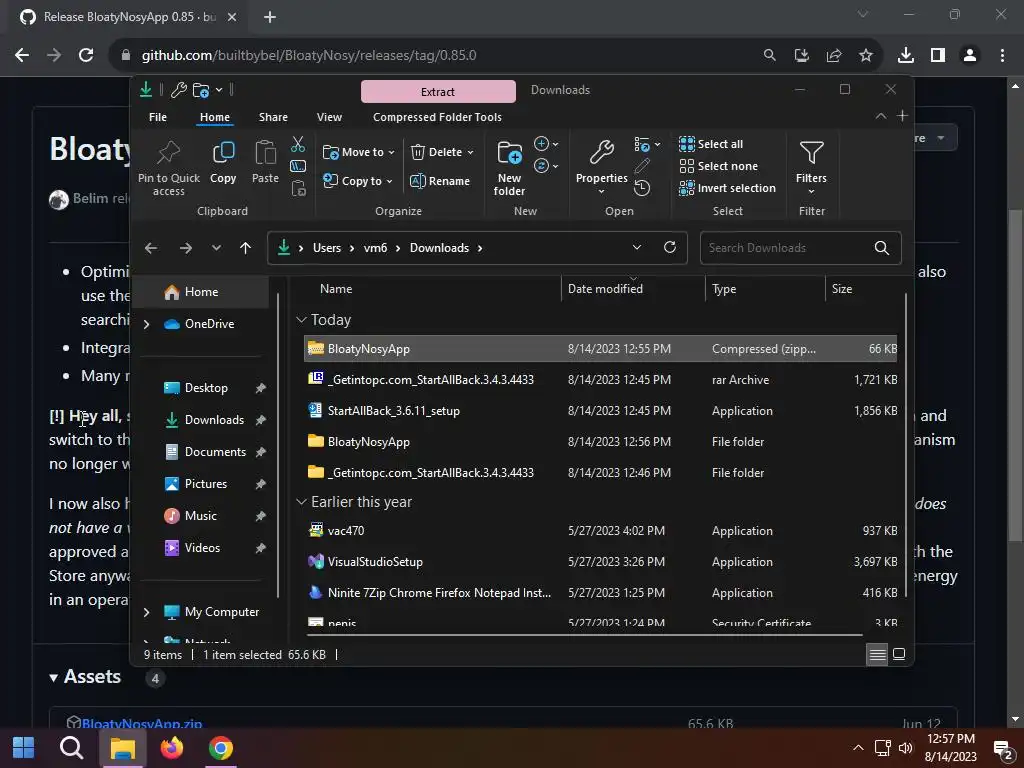Collapse the Today group
Viewport: 1024px width, 768px height.
tap(301, 320)
